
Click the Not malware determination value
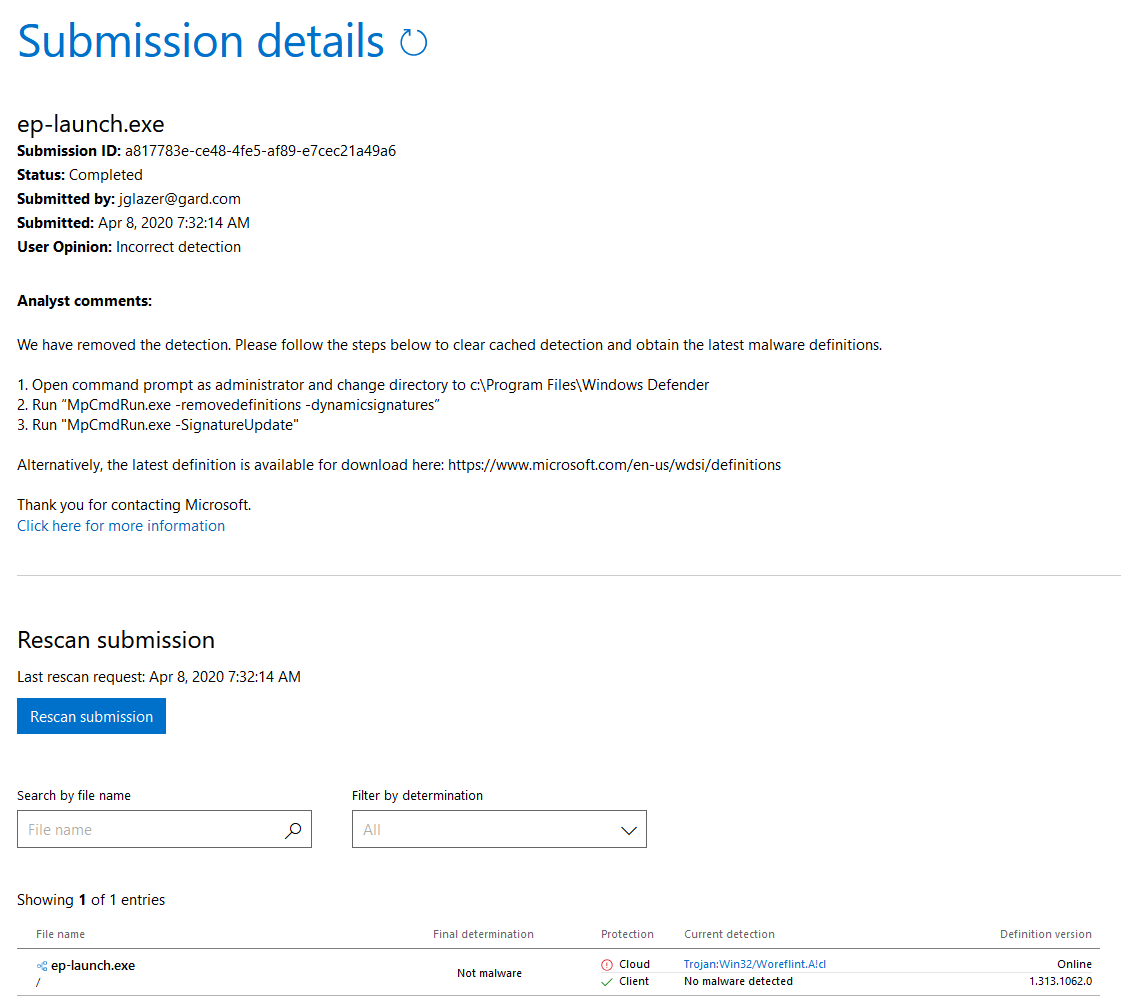pos(489,972)
